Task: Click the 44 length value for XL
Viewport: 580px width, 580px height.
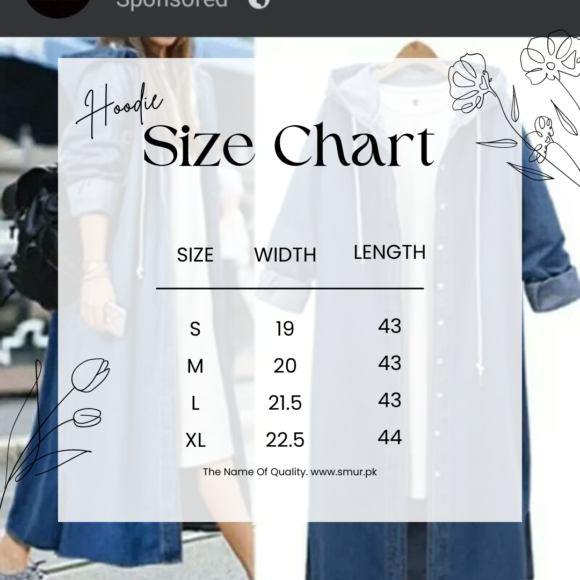Action: 390,437
